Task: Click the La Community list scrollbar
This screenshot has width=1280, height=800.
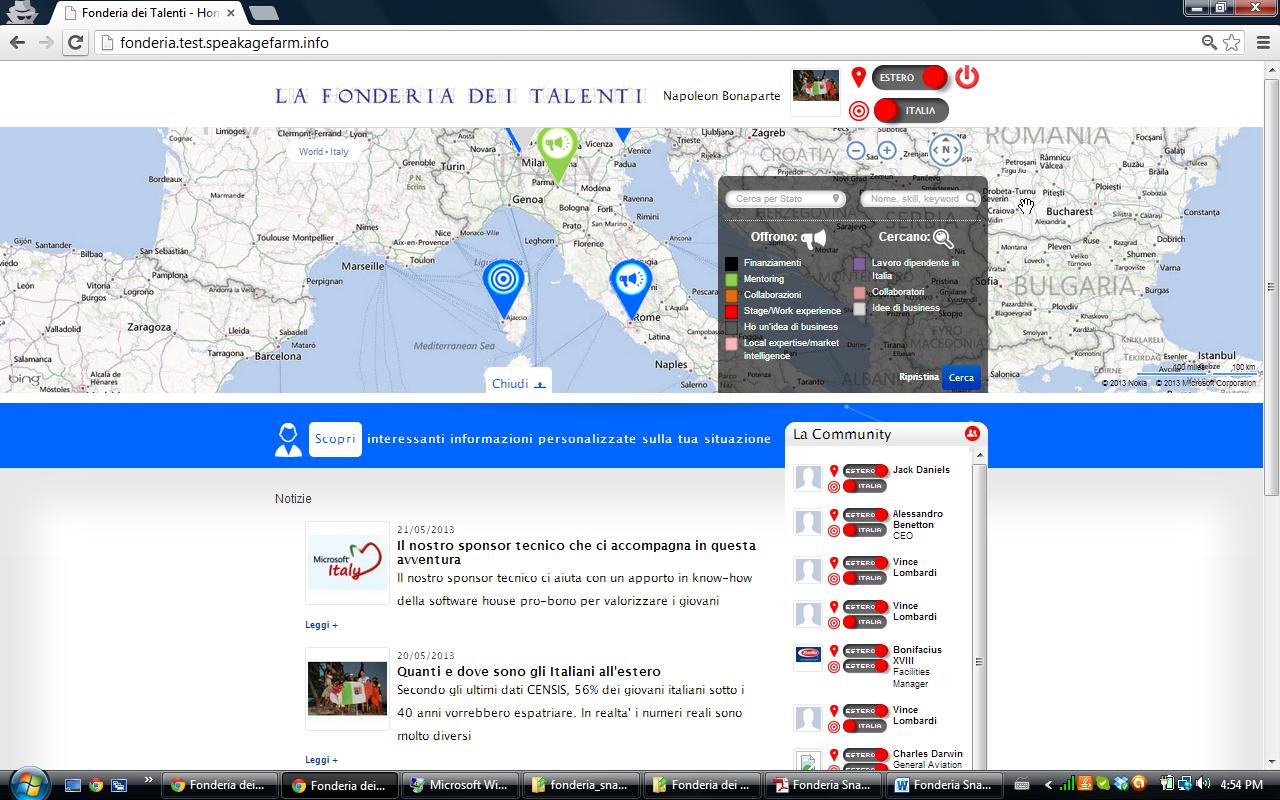Action: [979, 610]
